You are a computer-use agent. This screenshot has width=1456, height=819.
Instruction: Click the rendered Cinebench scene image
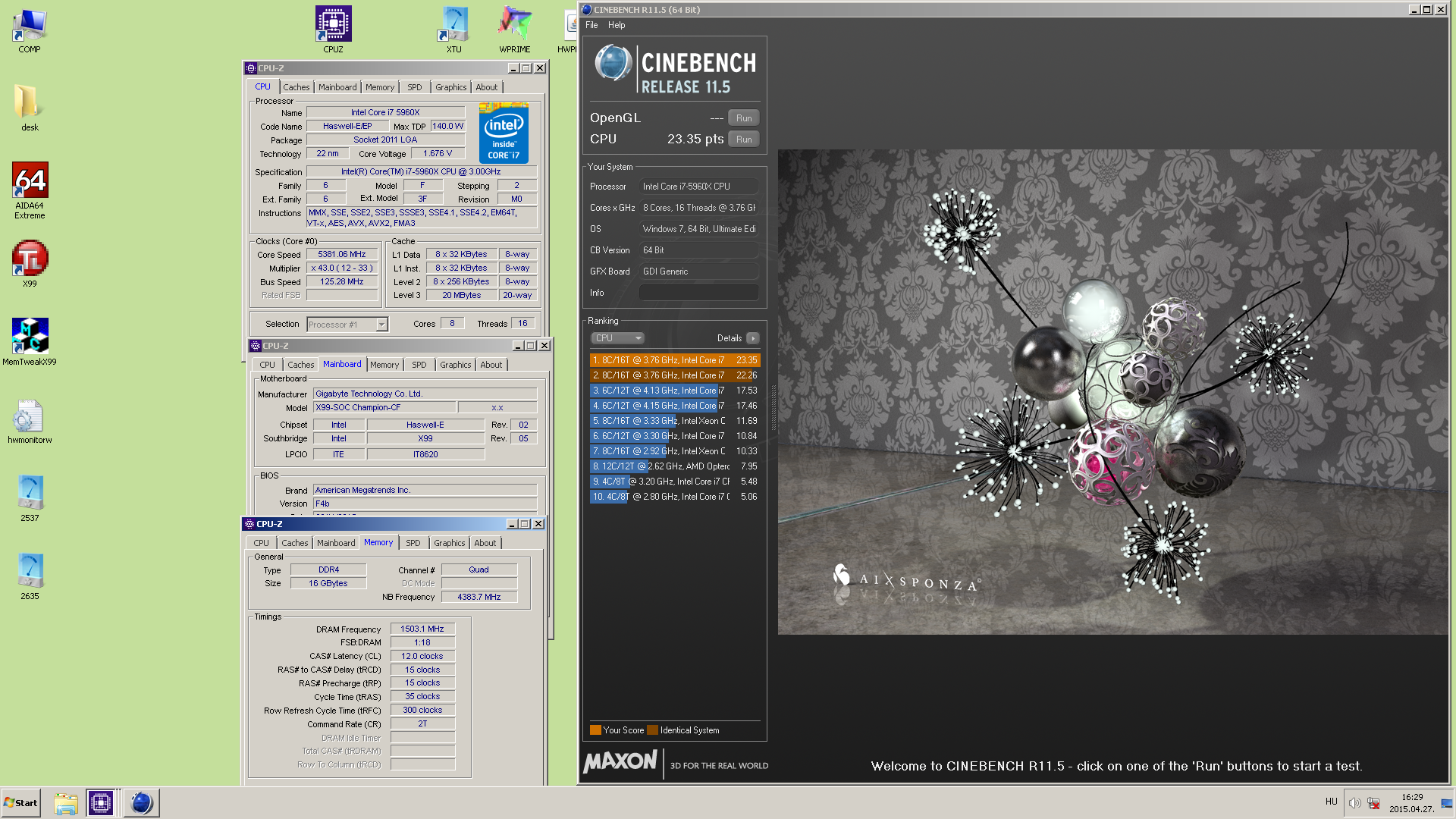(1112, 392)
